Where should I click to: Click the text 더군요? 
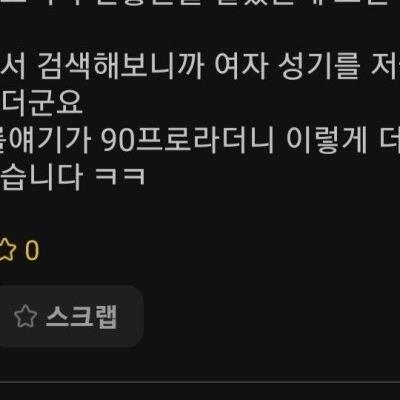coord(42,103)
